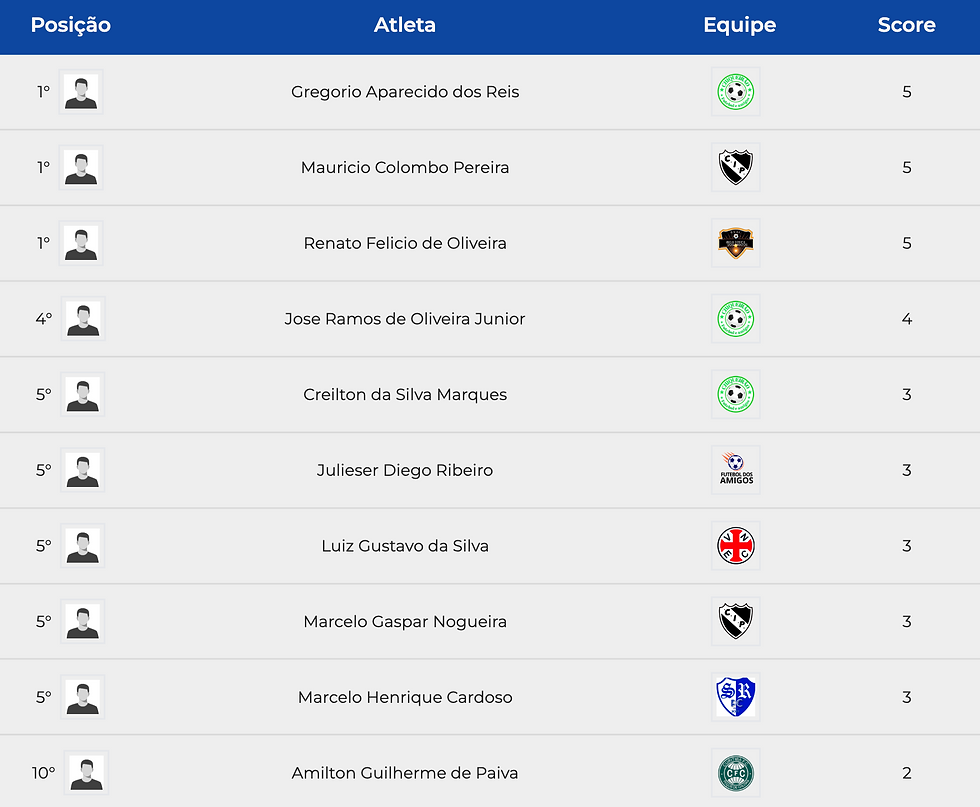980x807 pixels.
Task: Click Renato Felicio de Oliveira's score value
Action: (907, 243)
